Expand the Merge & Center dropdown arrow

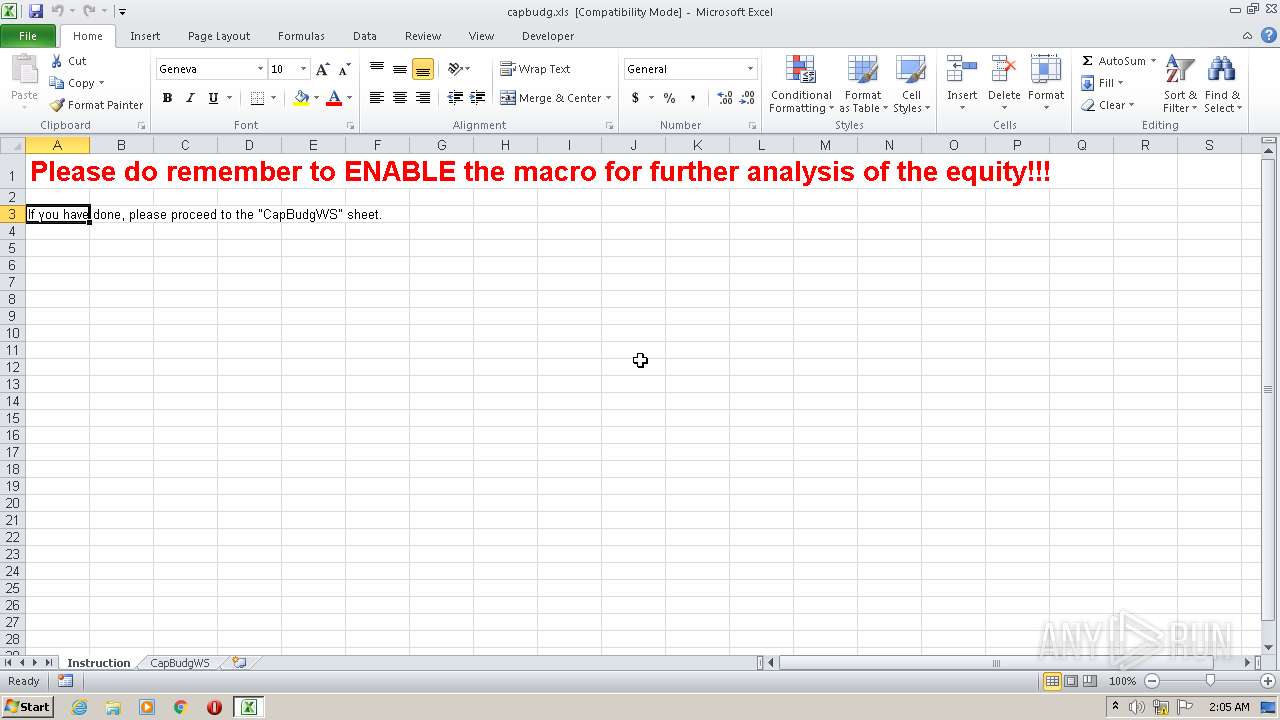click(x=609, y=98)
